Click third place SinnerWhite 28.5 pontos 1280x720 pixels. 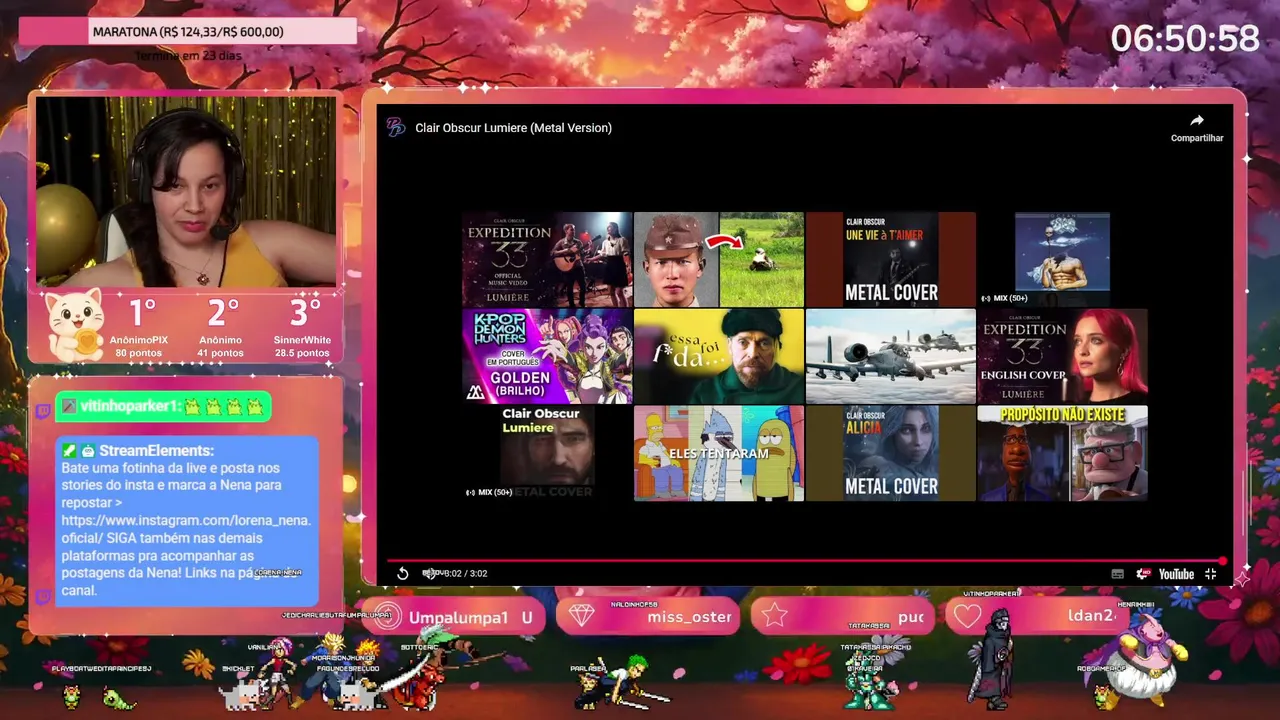tap(302, 328)
